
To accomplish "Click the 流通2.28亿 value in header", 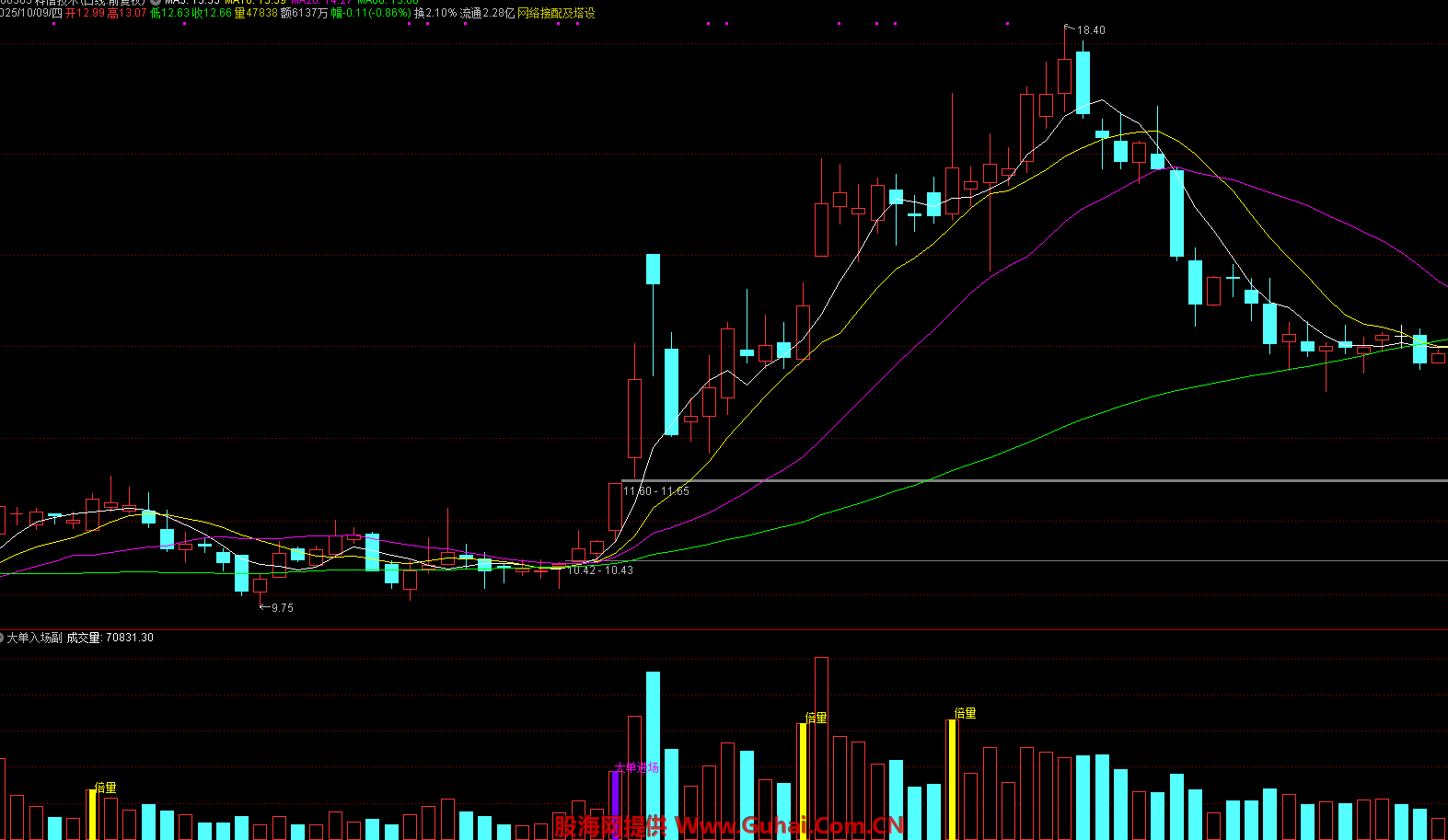I will (487, 13).
